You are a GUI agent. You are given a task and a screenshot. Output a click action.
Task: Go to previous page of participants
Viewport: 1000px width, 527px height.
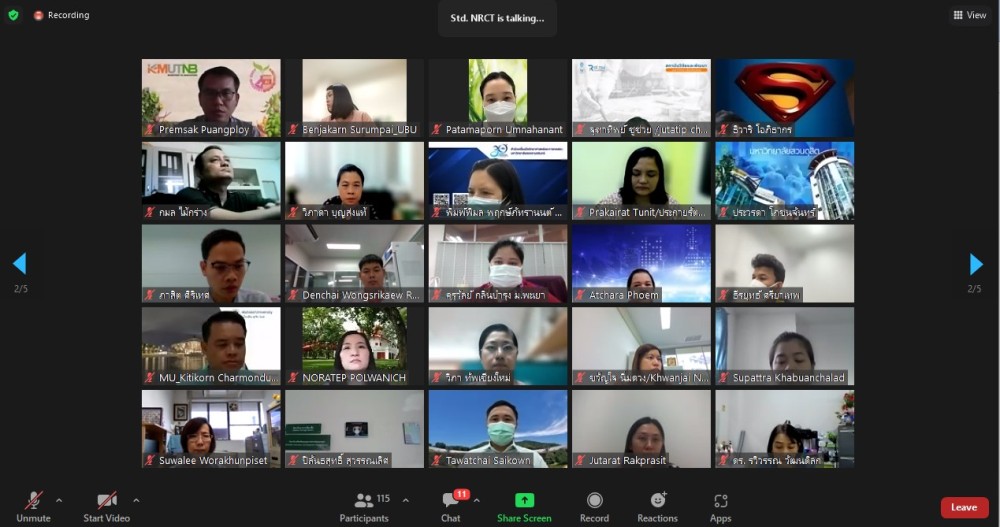(19, 264)
